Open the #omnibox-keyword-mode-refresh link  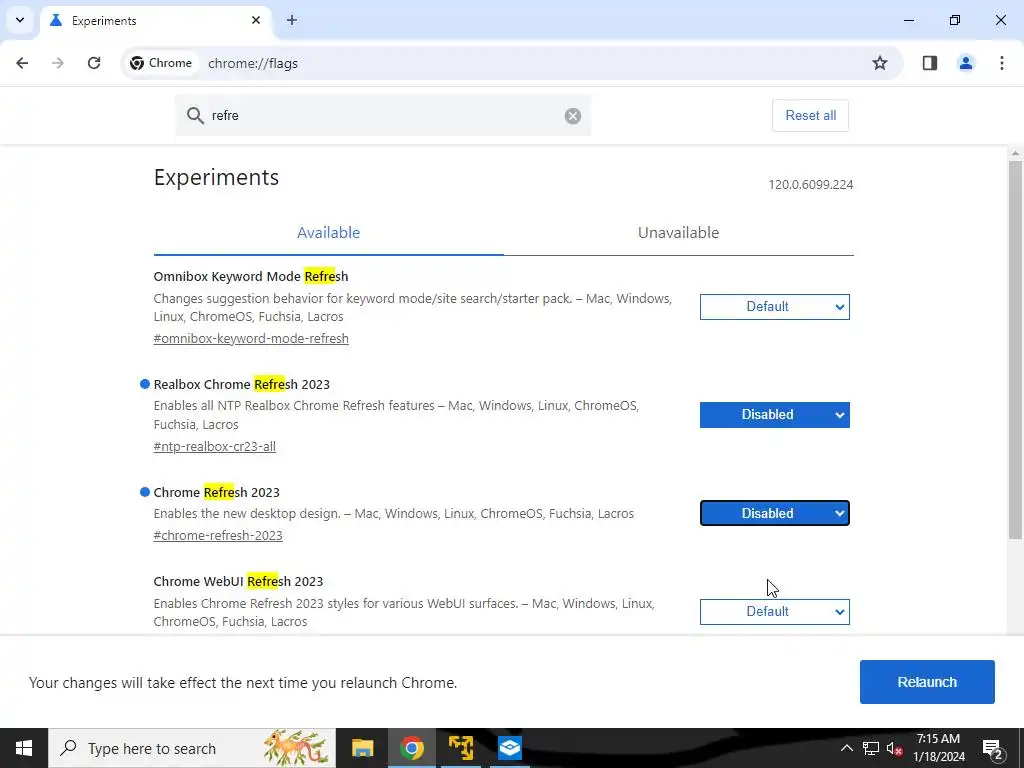(251, 338)
